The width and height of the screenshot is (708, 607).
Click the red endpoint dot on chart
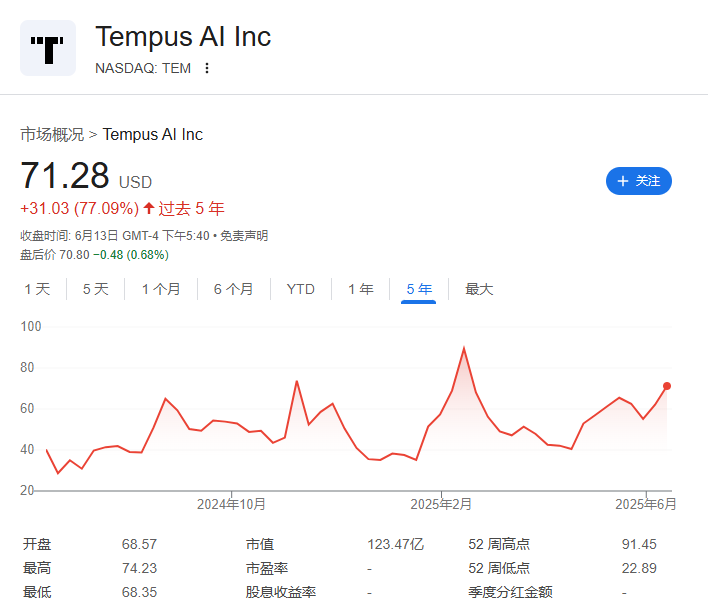667,386
